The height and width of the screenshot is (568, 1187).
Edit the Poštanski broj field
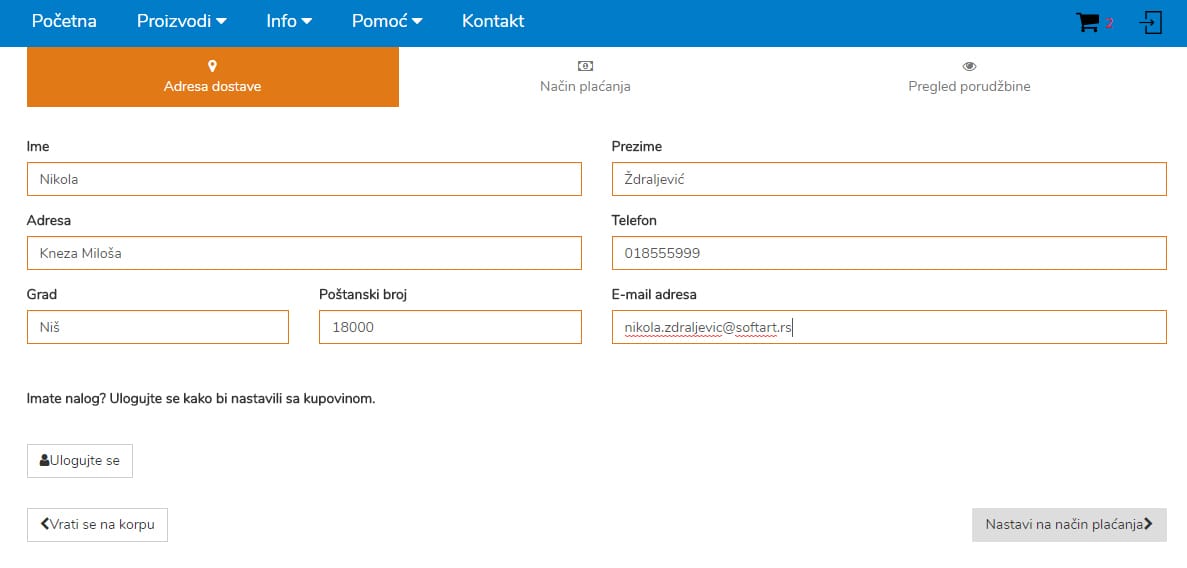click(x=449, y=327)
